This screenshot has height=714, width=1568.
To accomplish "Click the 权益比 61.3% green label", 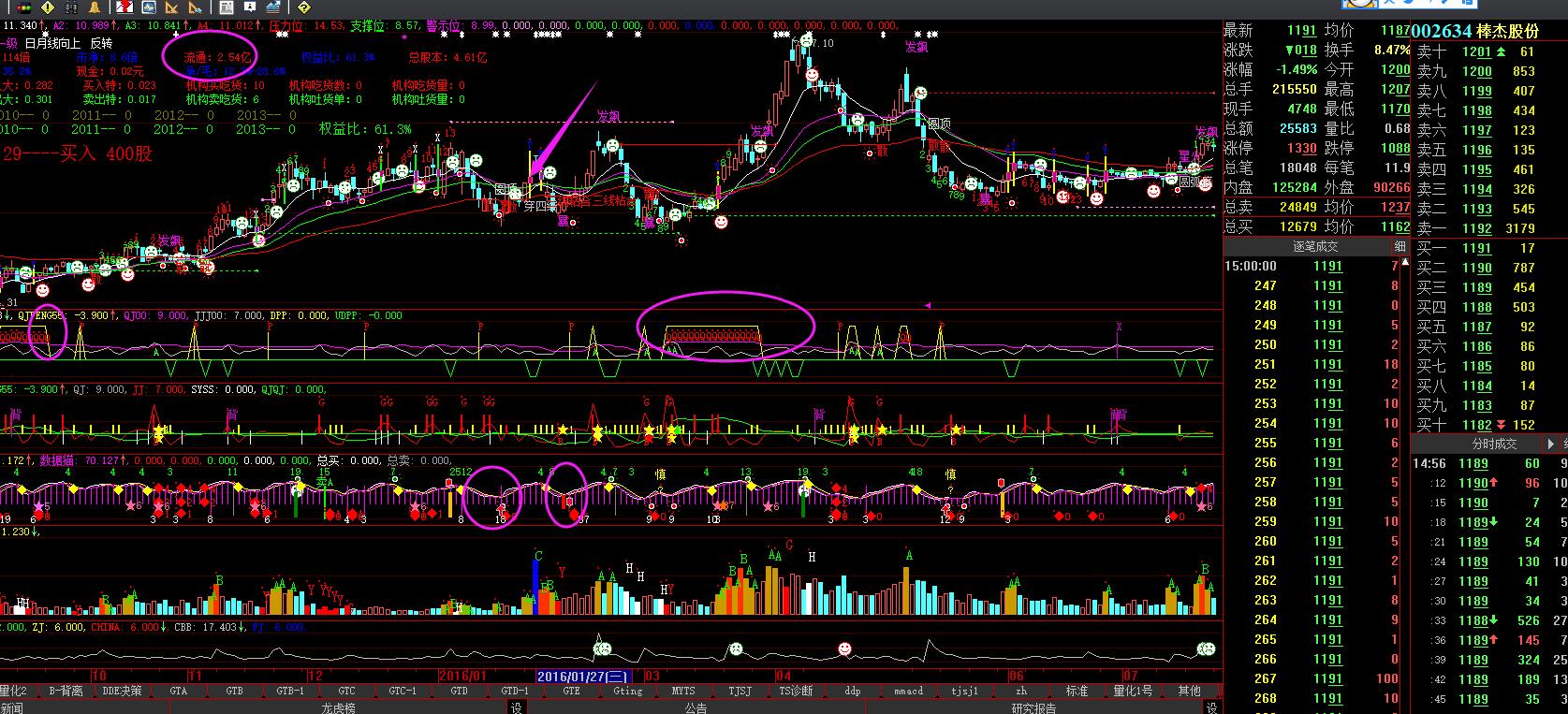I will [365, 128].
